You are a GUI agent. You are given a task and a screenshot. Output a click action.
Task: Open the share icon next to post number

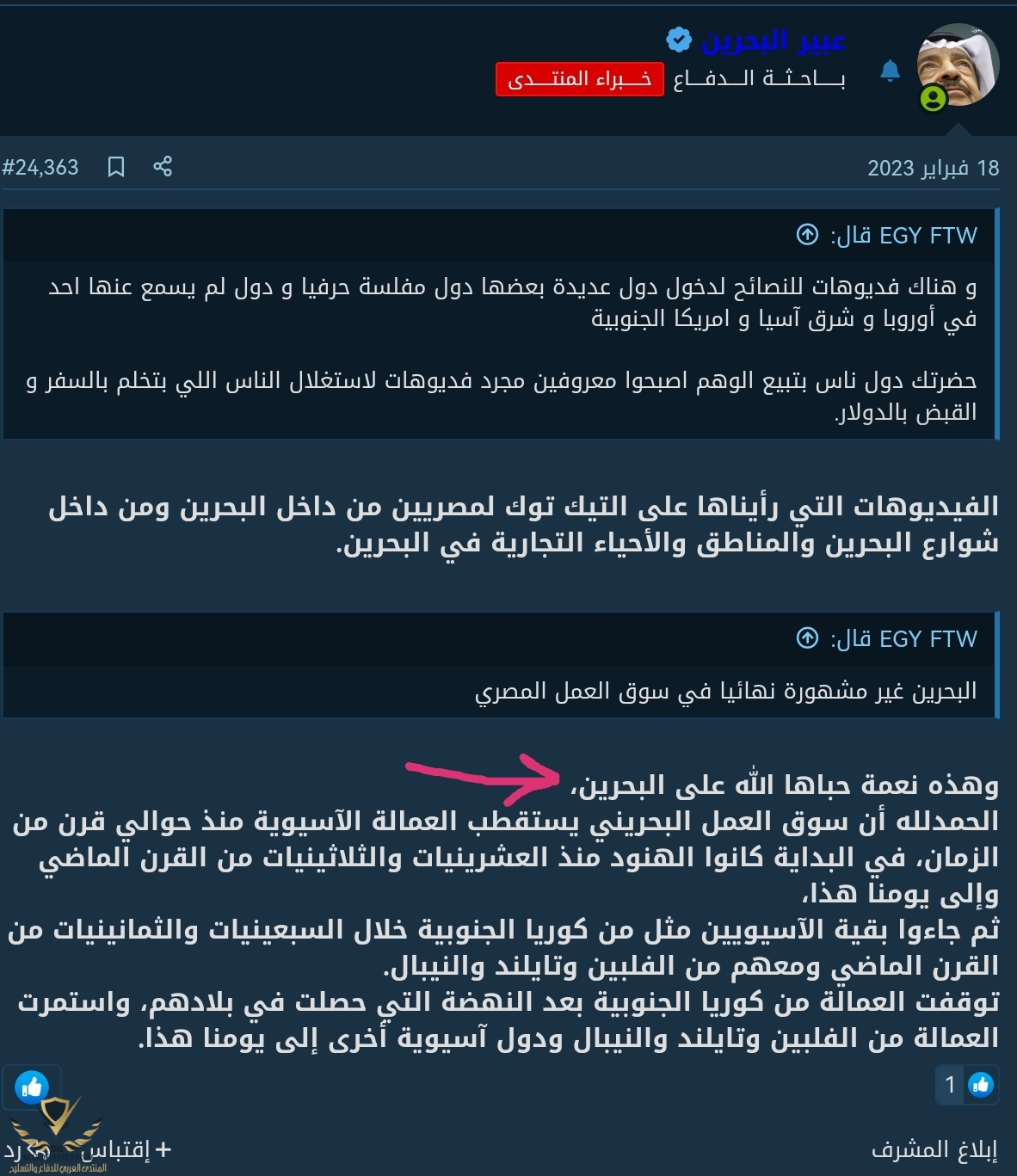(x=163, y=166)
